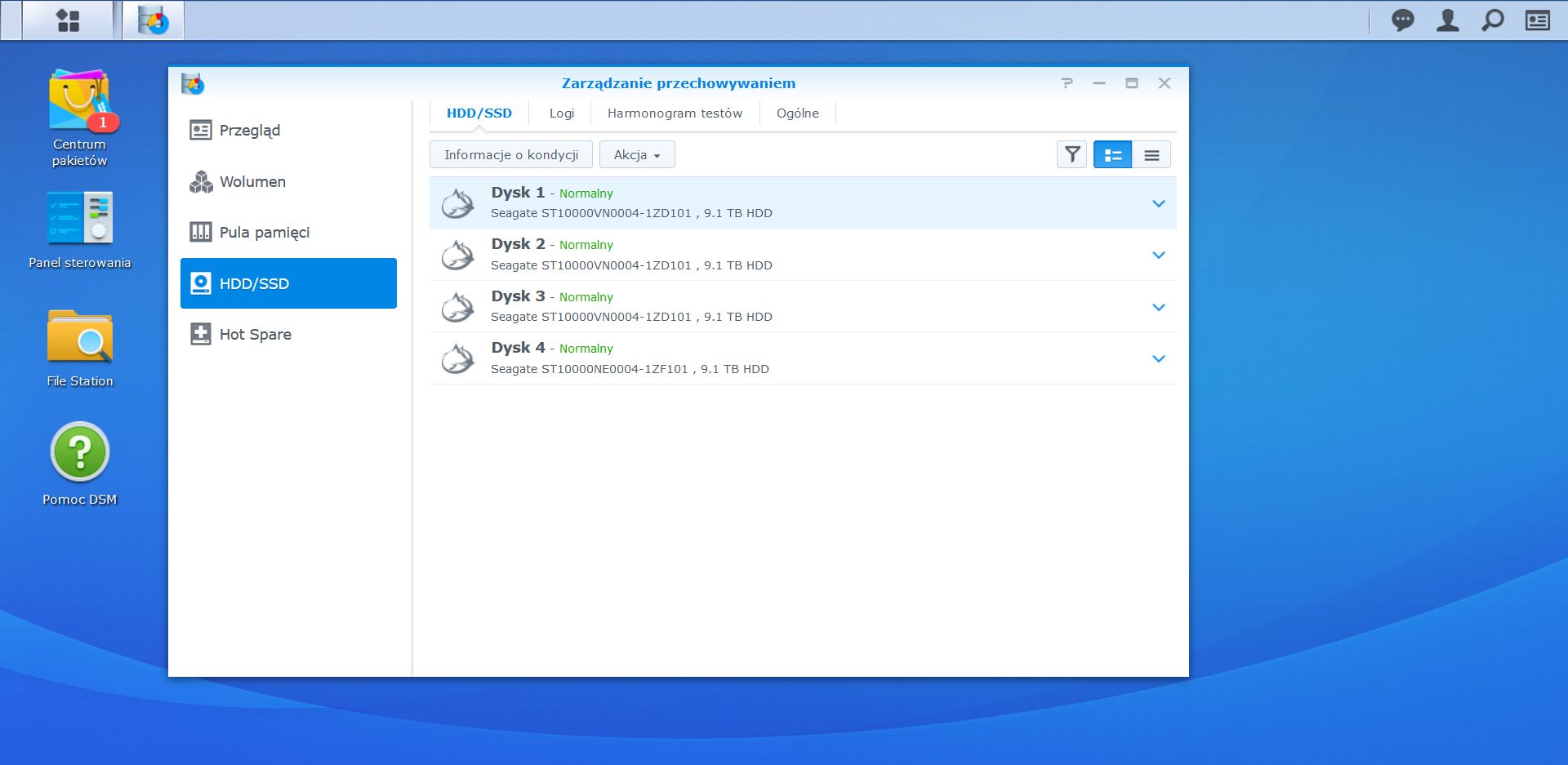Open the Harmonogram testów tab
1568x765 pixels.
coord(674,113)
